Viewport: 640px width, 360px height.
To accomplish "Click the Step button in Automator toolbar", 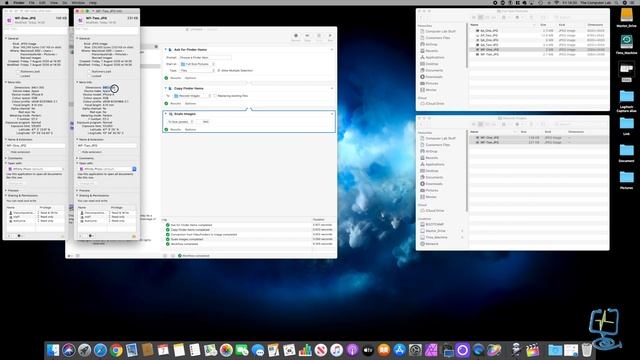I will click(x=307, y=37).
